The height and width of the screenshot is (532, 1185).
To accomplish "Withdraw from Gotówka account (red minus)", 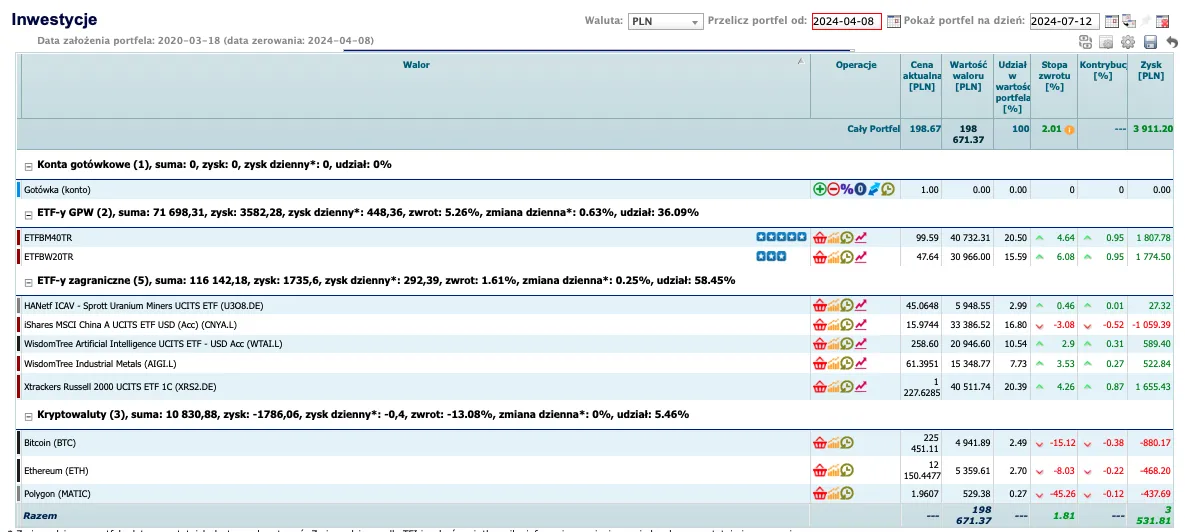I will [833, 190].
